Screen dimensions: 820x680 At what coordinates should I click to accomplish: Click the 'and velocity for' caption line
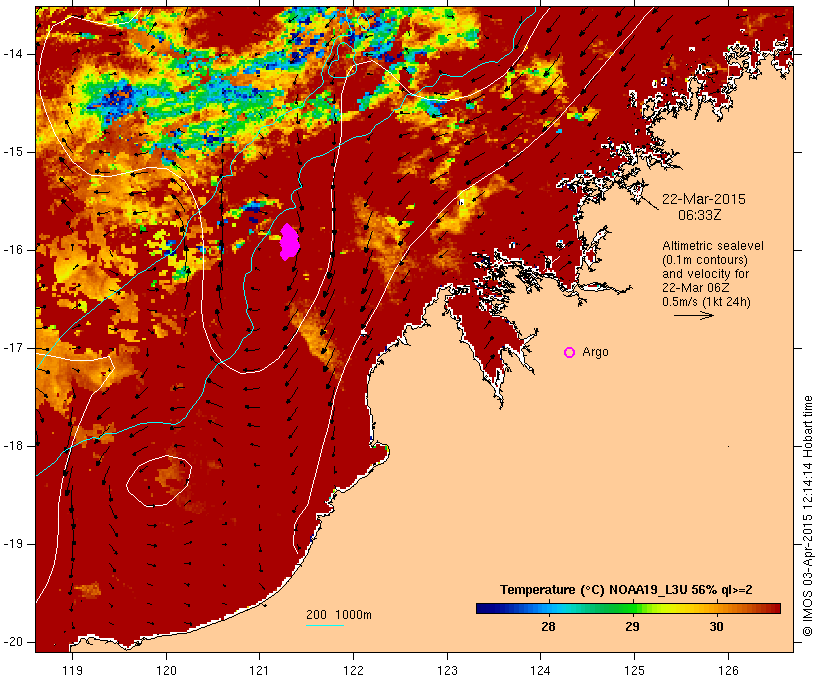coord(705,274)
